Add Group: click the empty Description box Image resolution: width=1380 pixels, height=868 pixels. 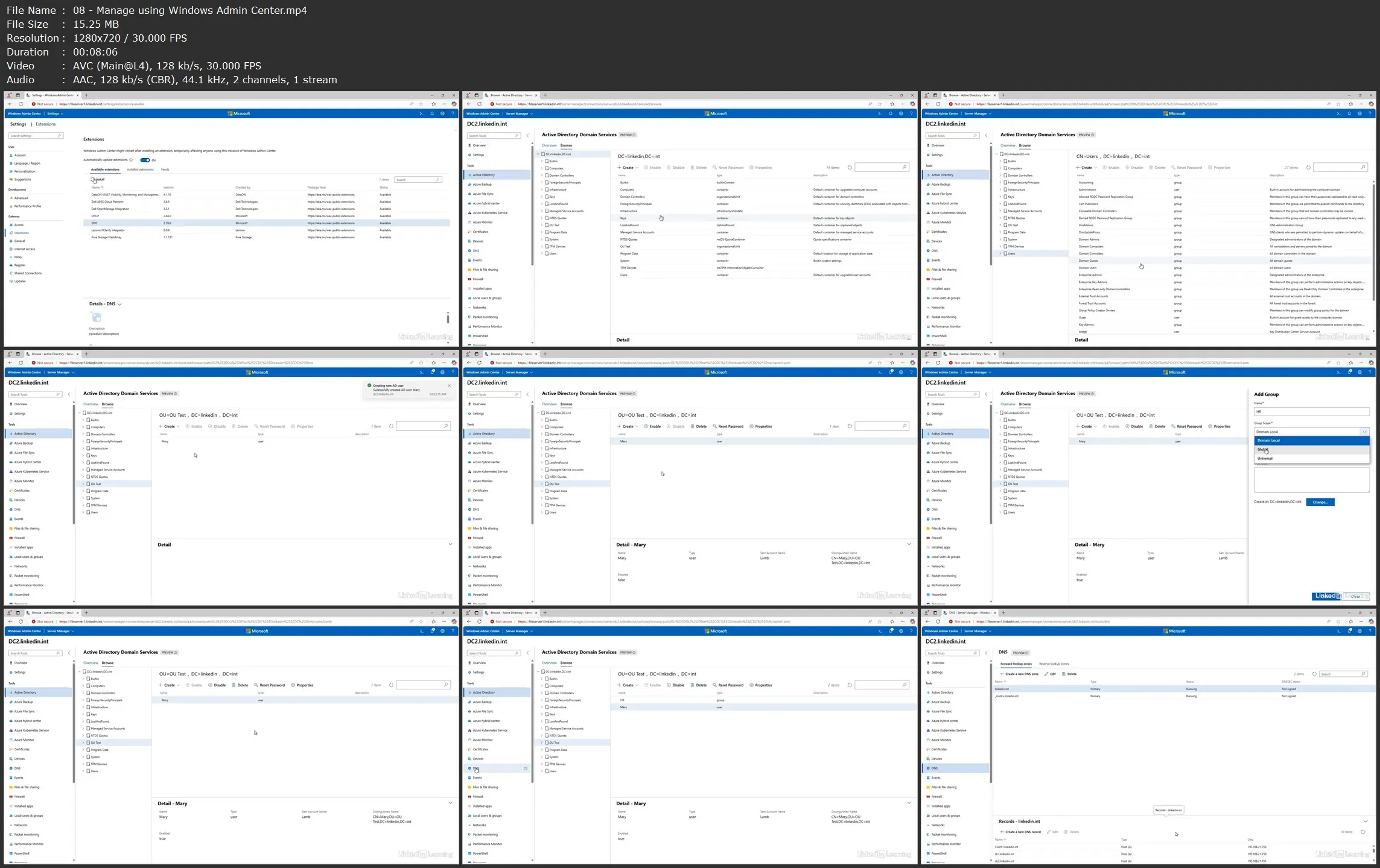[1311, 480]
